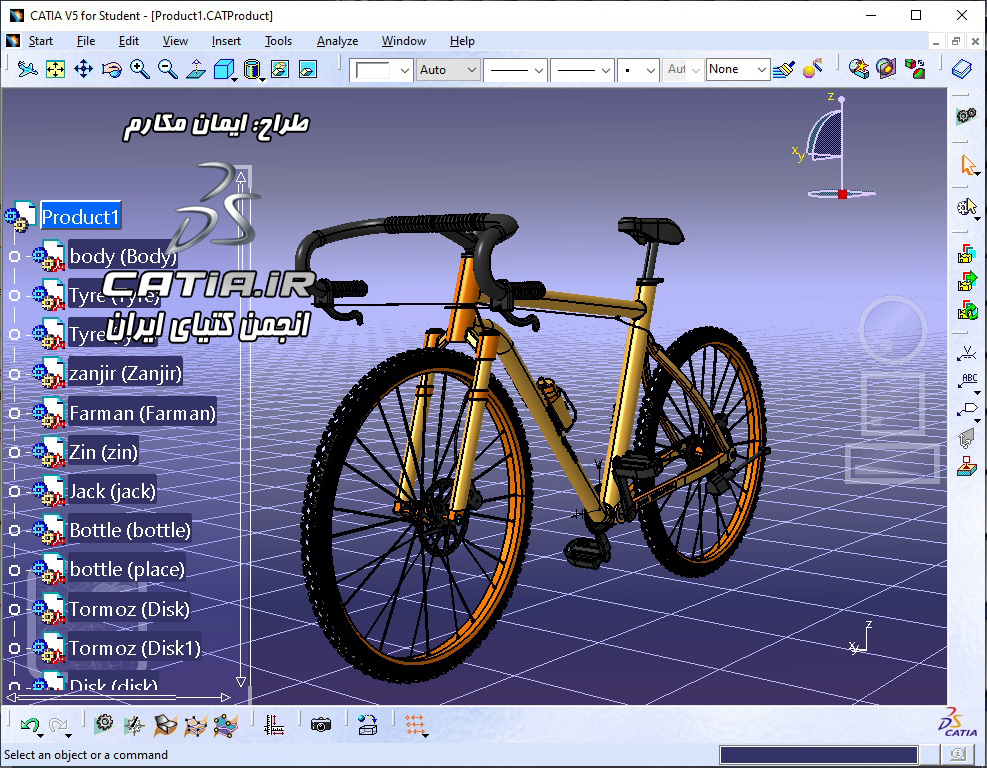Image resolution: width=987 pixels, height=768 pixels.
Task: Activate the Rotate view tool
Action: 111,69
